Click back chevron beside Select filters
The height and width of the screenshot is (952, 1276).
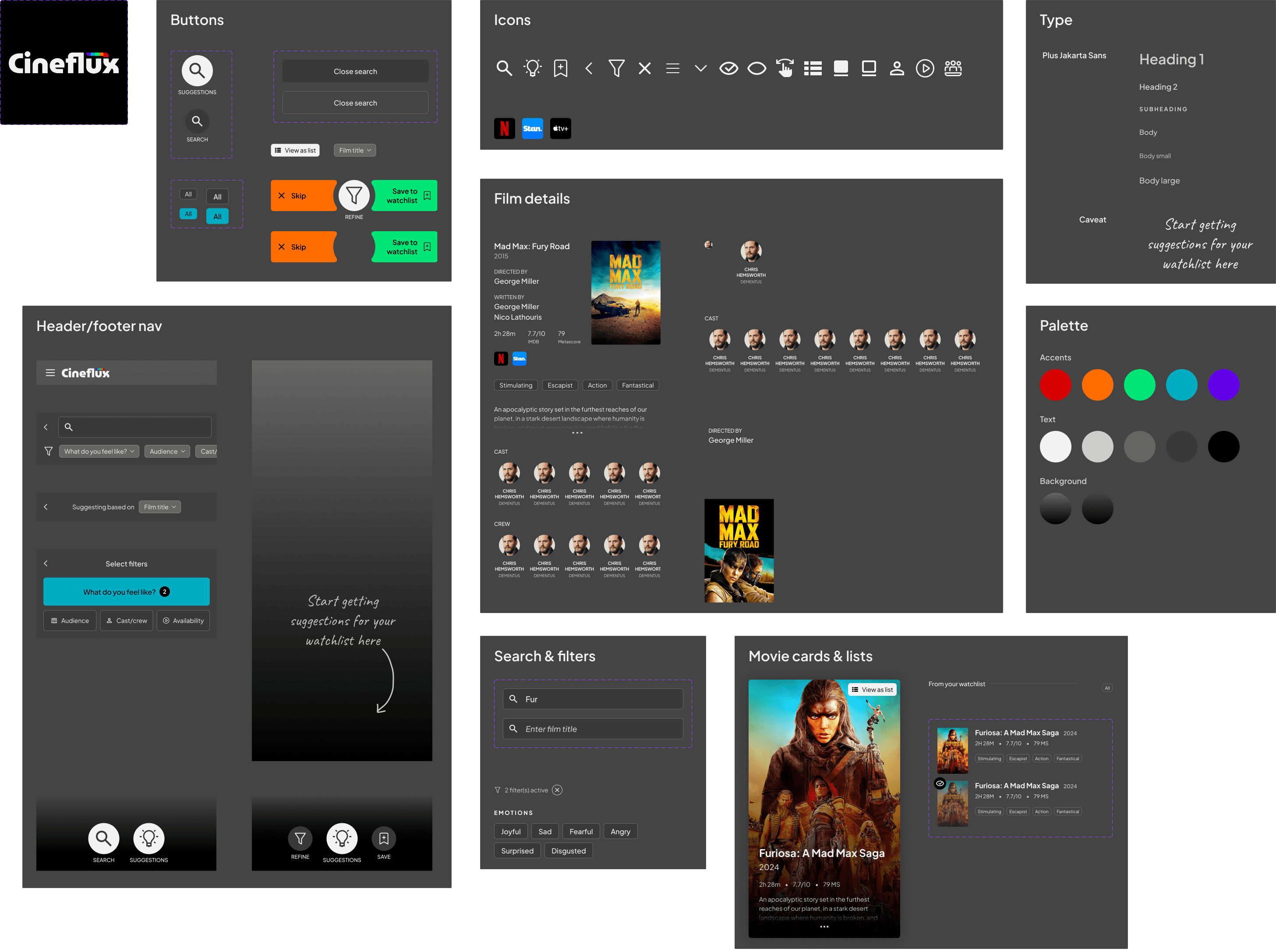46,563
